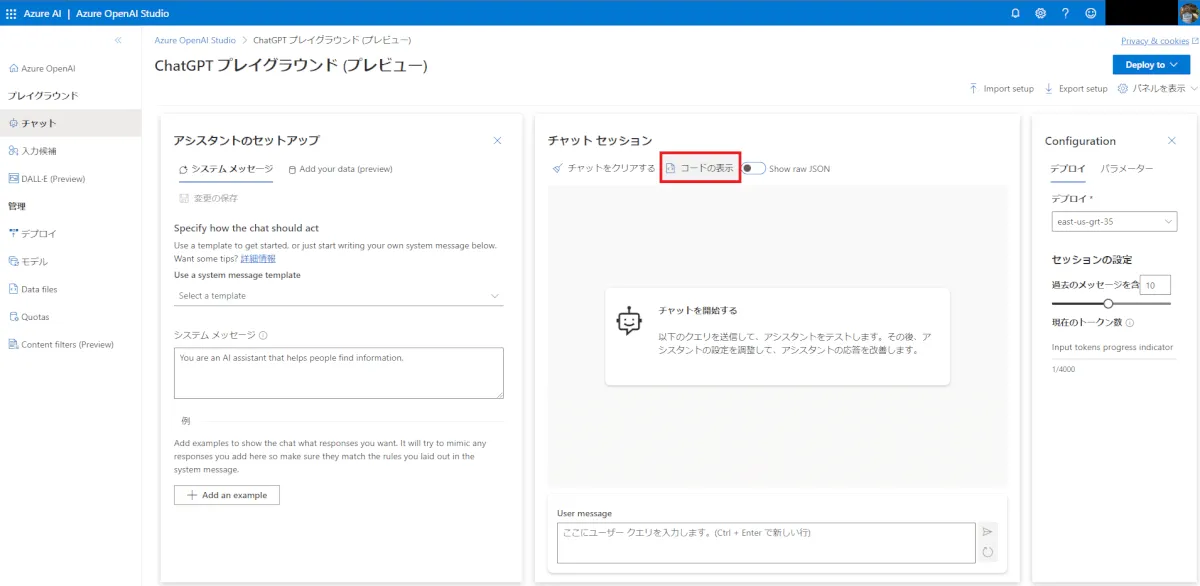Open the notifications bell icon
Viewport: 1200px width, 586px height.
coord(1015,13)
